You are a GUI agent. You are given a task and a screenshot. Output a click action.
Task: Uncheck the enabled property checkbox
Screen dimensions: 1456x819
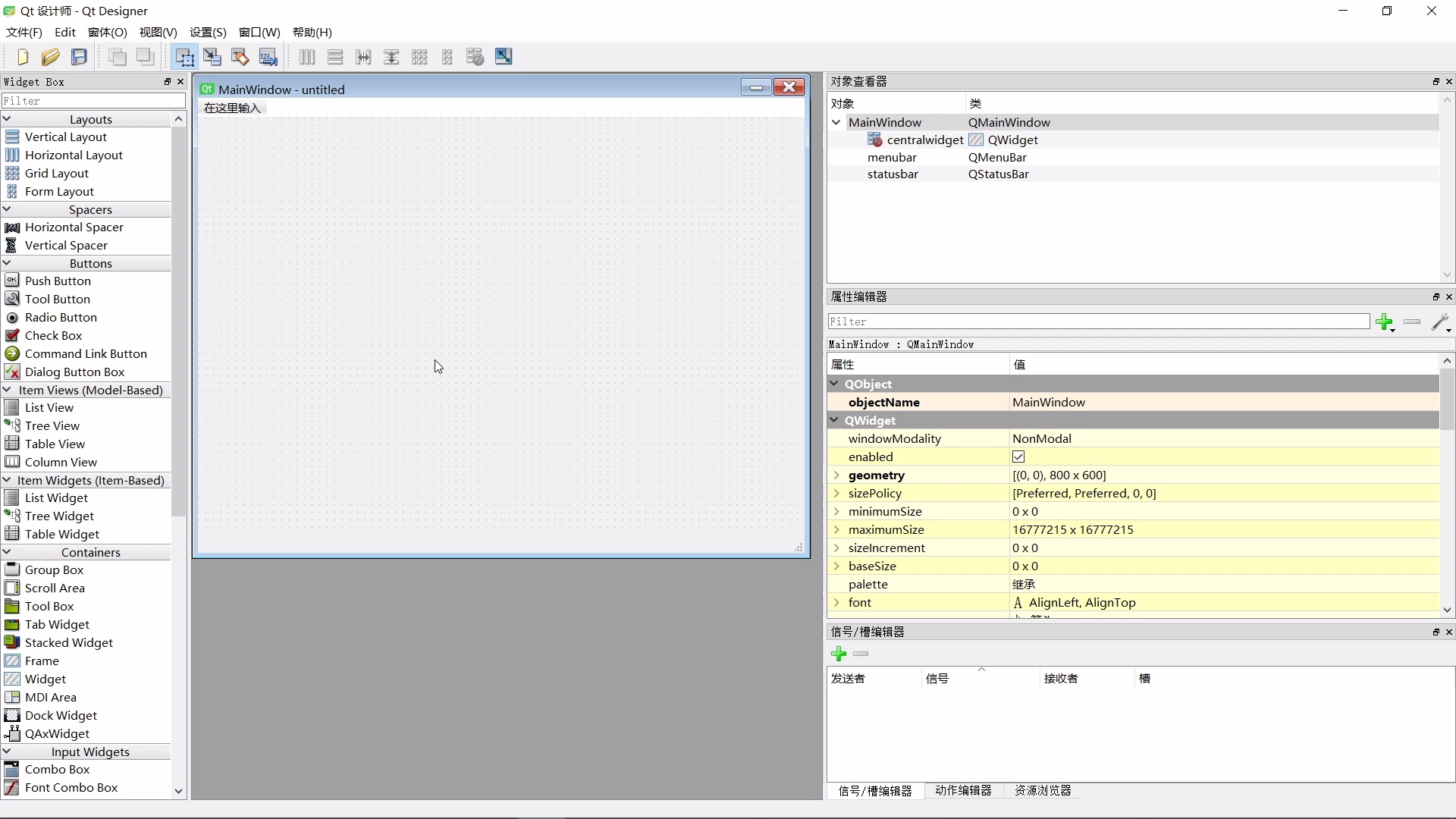point(1018,457)
